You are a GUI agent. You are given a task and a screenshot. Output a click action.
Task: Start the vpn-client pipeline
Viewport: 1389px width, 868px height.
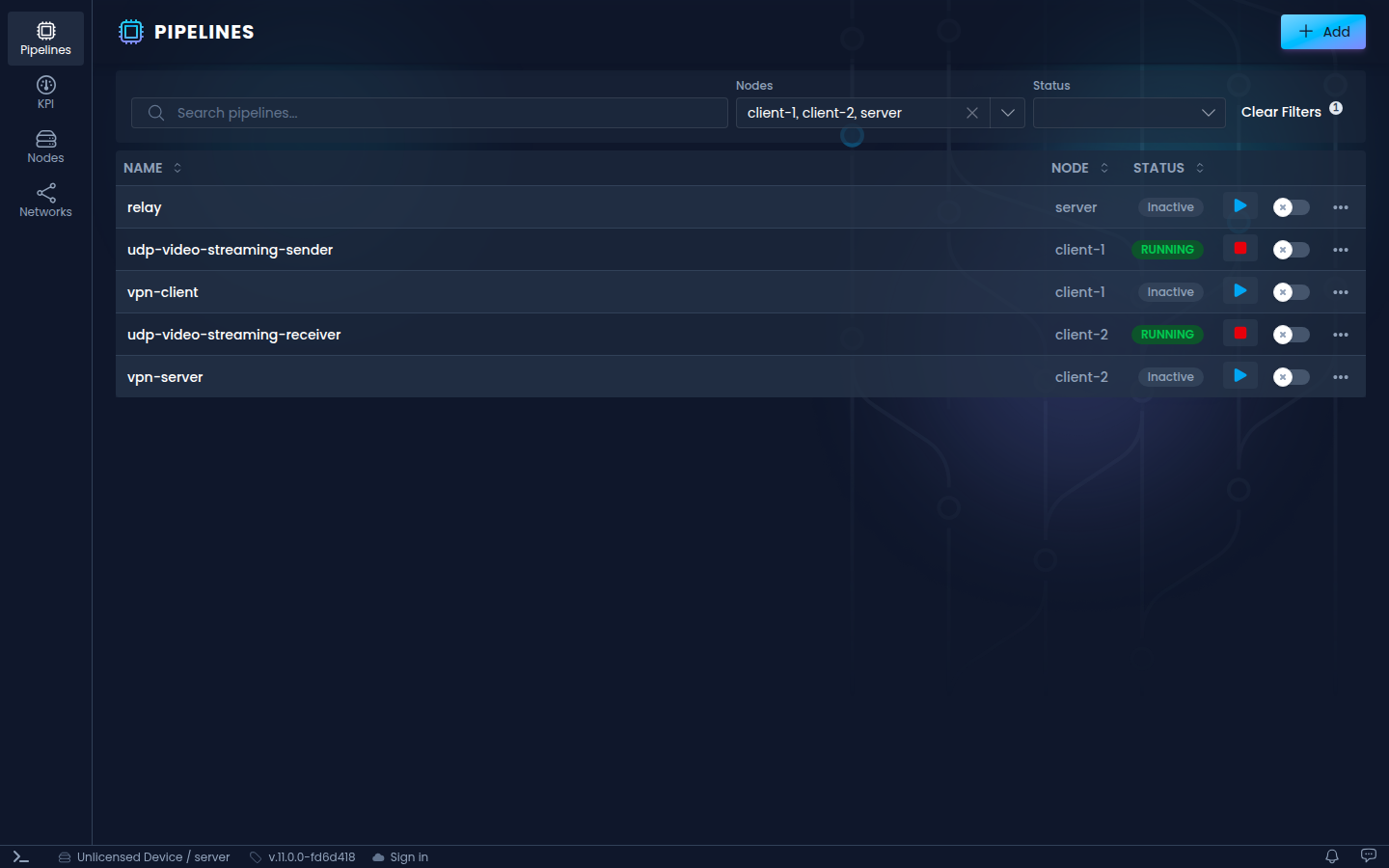[x=1240, y=291]
